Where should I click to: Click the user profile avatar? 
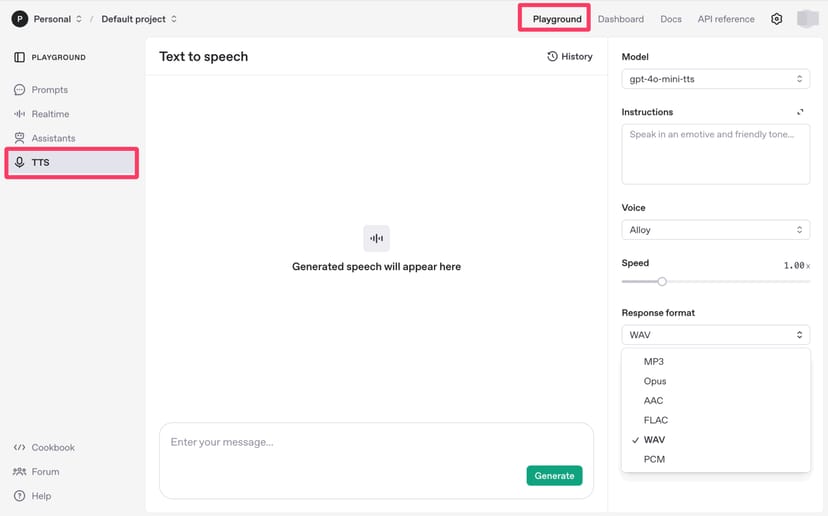[x=807, y=19]
